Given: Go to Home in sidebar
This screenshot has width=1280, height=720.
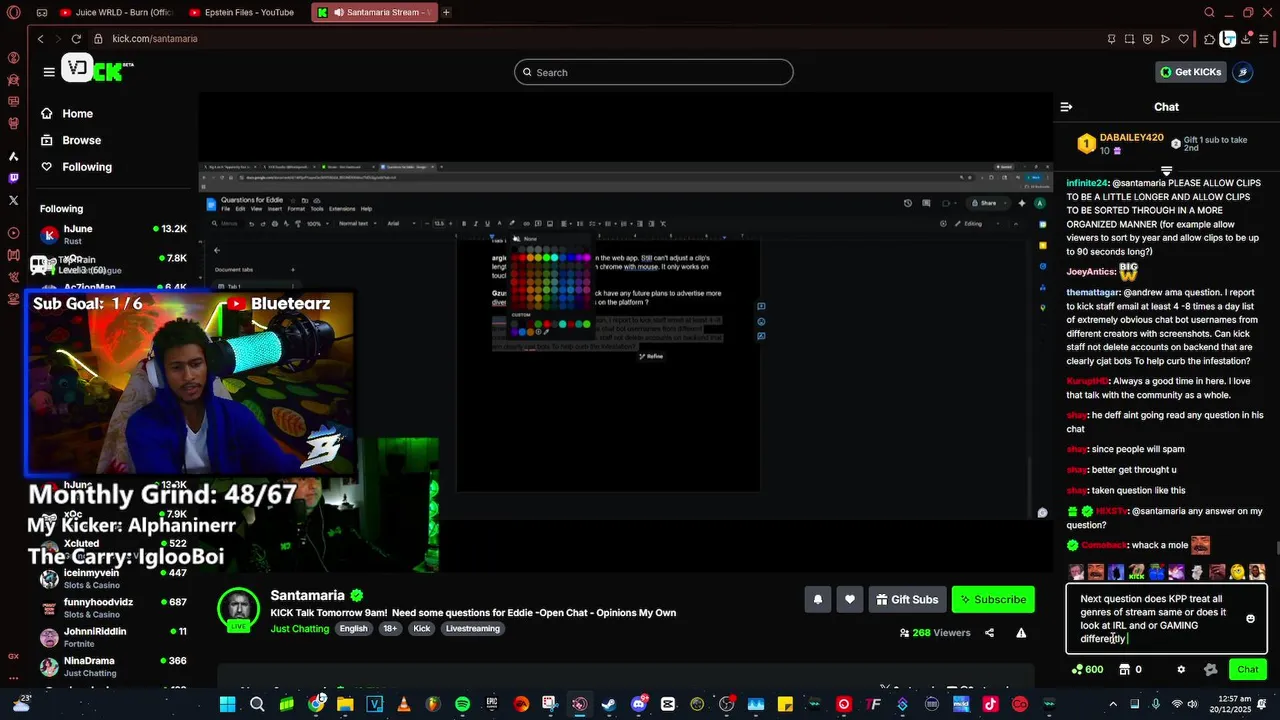Looking at the screenshot, I should pyautogui.click(x=67, y=114).
